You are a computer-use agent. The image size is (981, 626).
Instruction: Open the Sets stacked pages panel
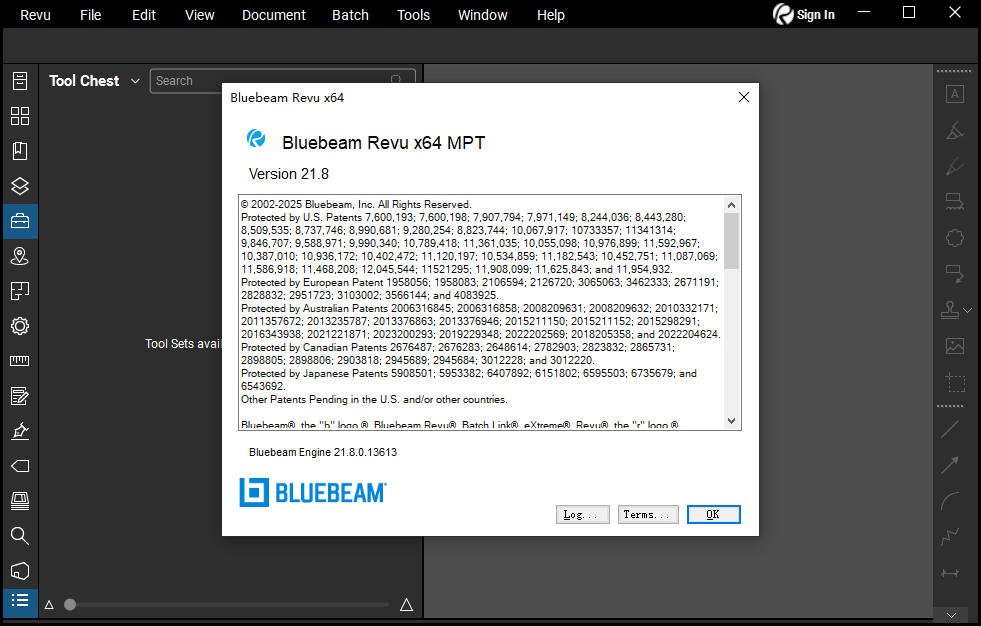tap(20, 501)
